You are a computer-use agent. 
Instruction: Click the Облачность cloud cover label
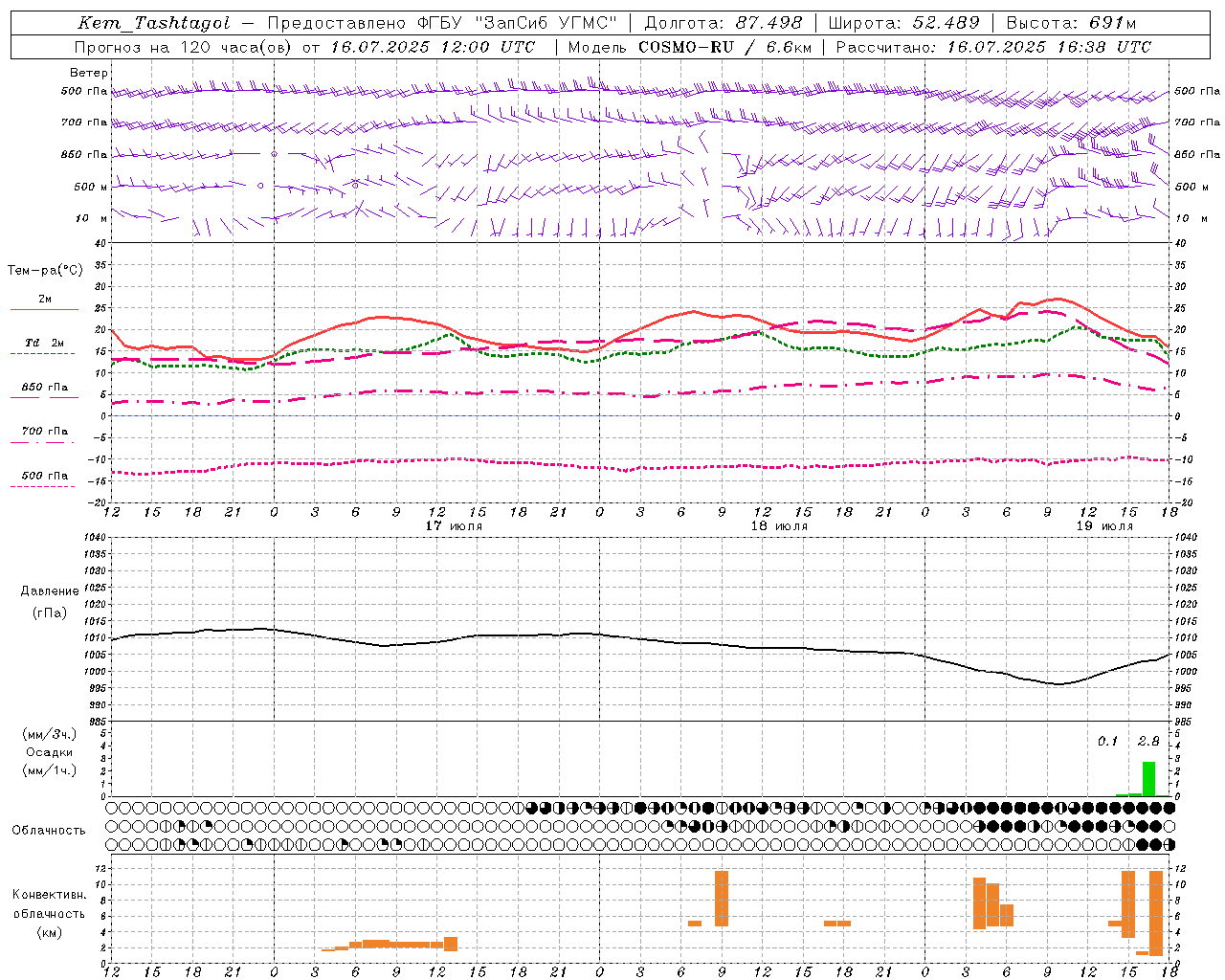point(49,831)
